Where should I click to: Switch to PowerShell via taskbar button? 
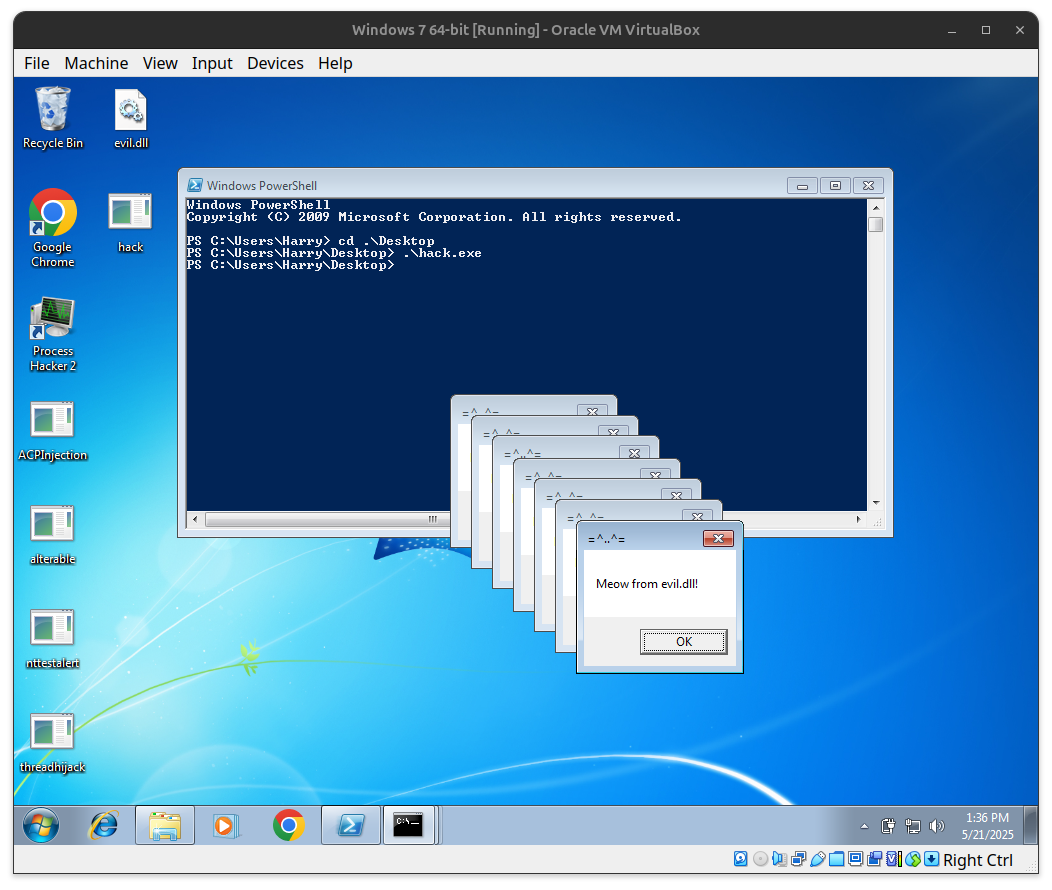point(351,825)
